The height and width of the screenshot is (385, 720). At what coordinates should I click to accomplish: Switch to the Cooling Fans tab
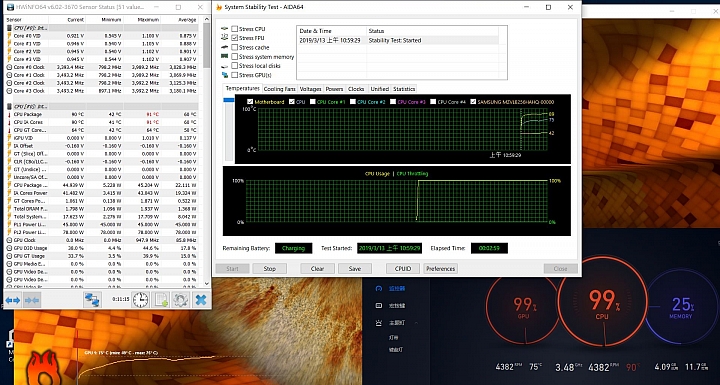pos(280,89)
